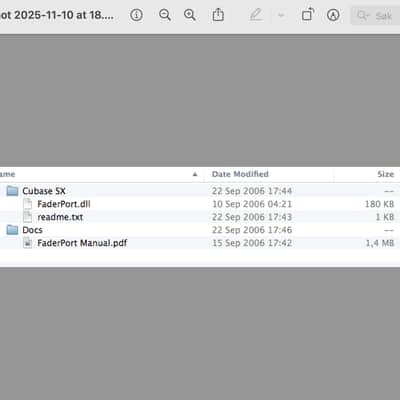Select the Highlight pen tool icon

(x=255, y=15)
